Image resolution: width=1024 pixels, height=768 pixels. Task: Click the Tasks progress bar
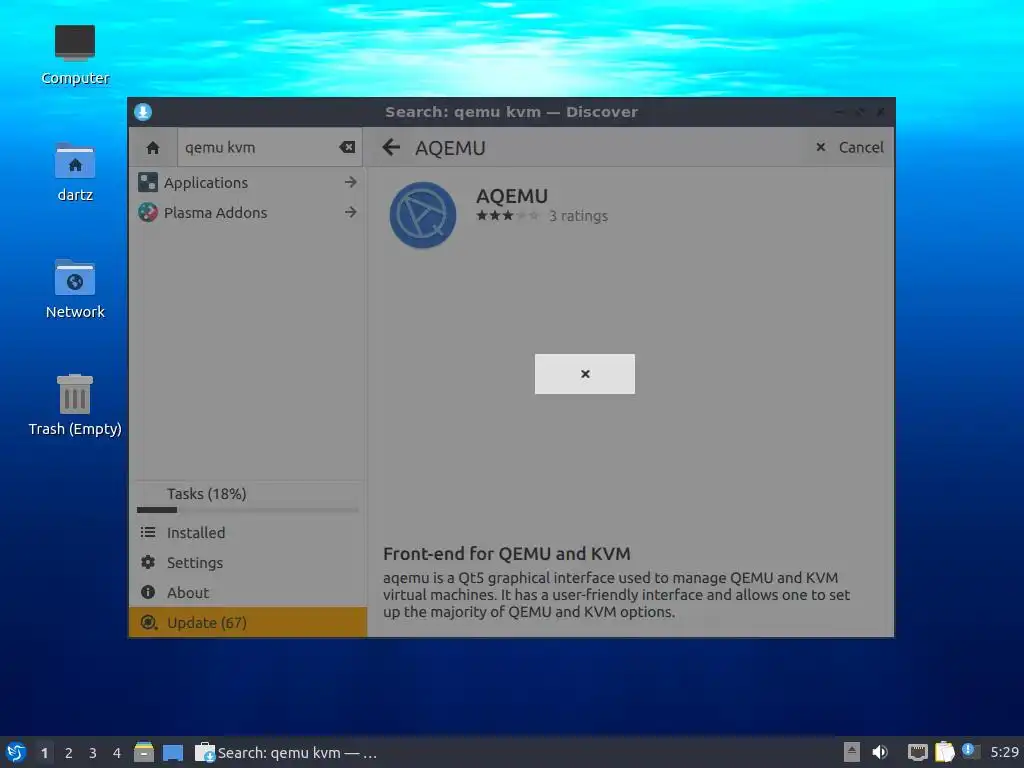(x=248, y=510)
